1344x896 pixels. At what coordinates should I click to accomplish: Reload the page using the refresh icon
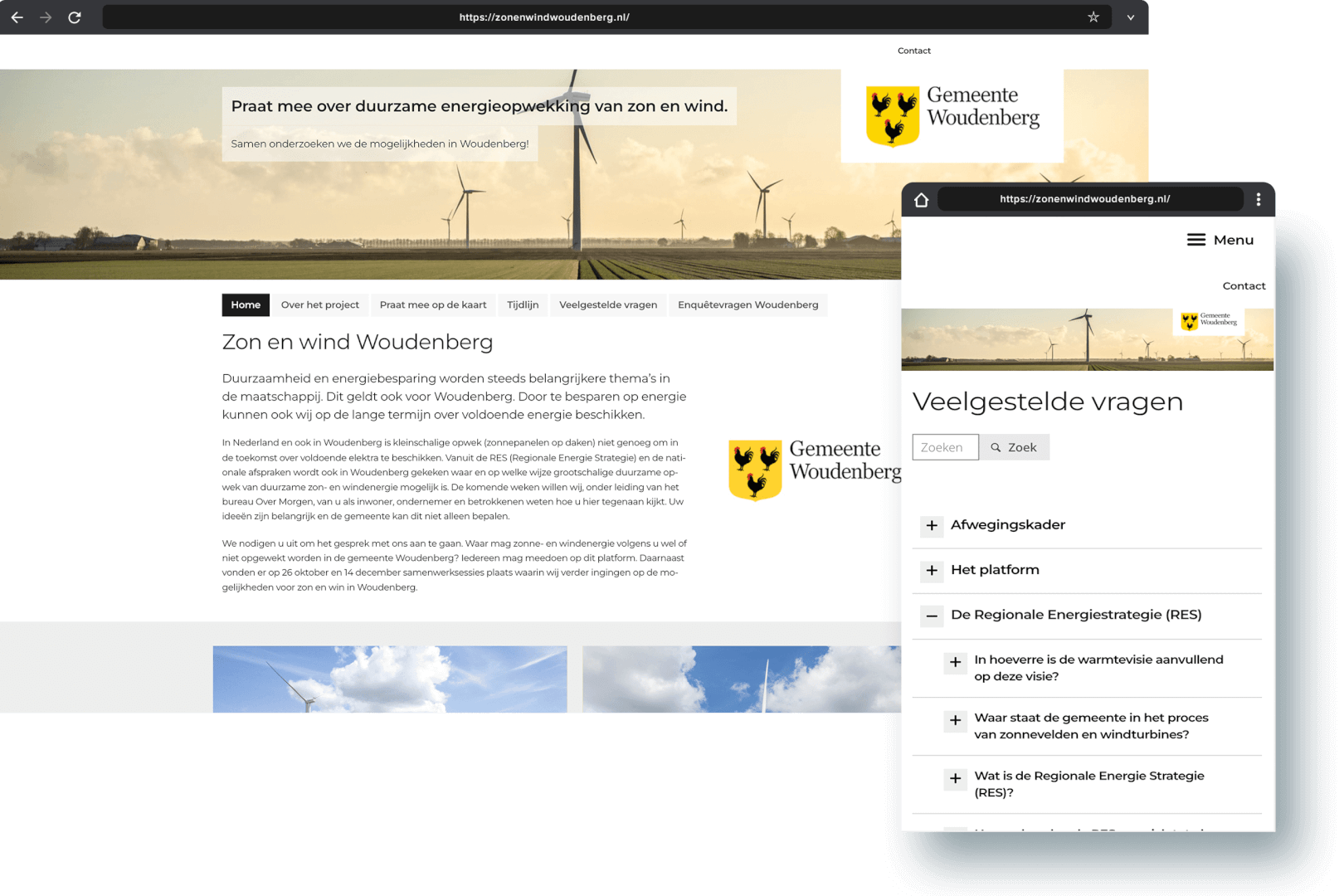coord(75,17)
